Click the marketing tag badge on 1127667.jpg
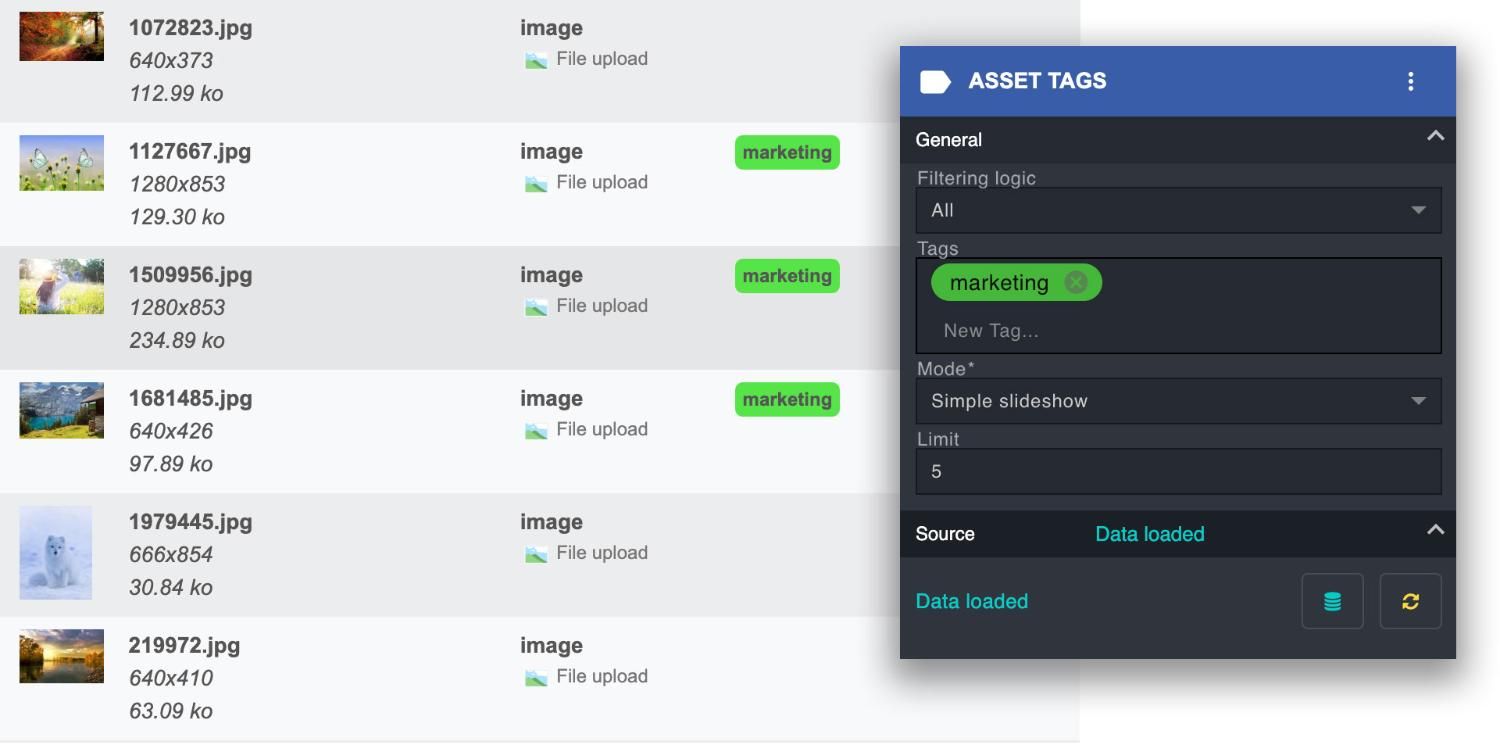Viewport: 1500px width, 745px height. click(786, 152)
